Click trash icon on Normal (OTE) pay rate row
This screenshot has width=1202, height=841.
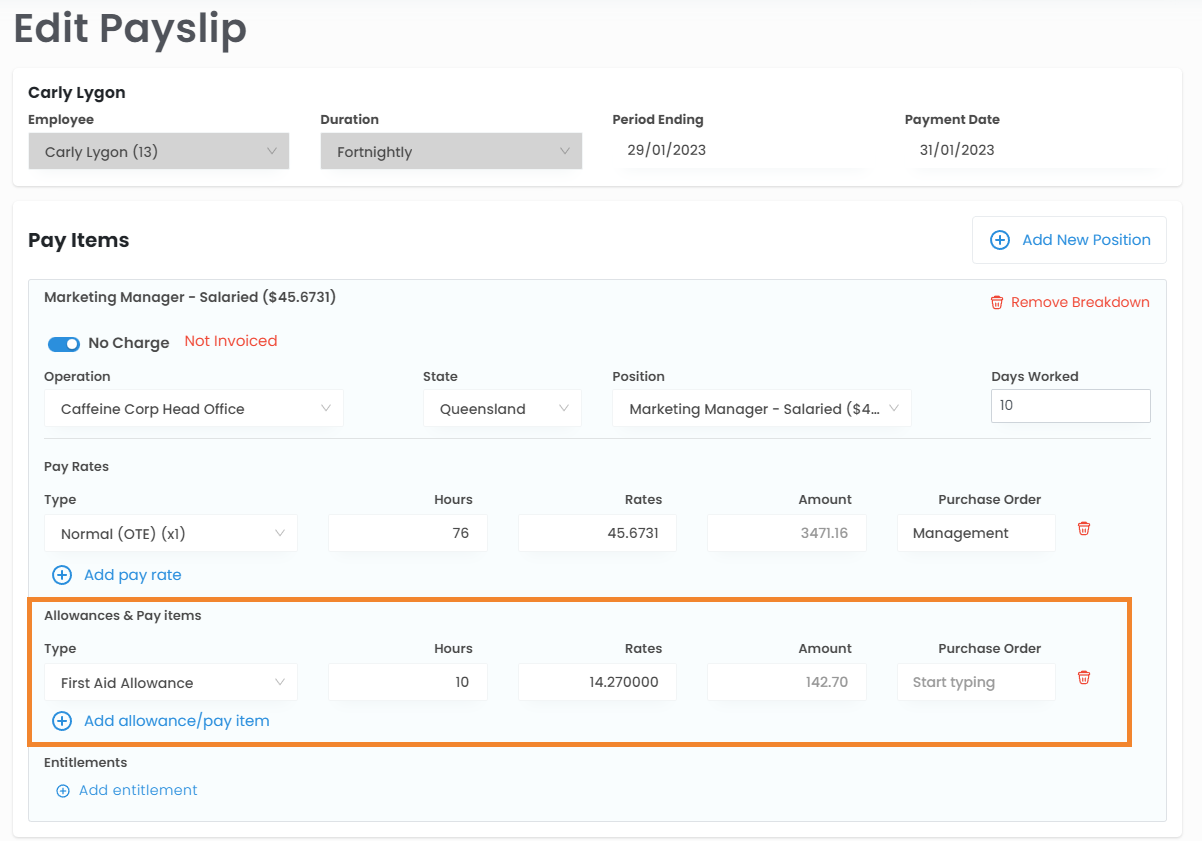pos(1083,529)
